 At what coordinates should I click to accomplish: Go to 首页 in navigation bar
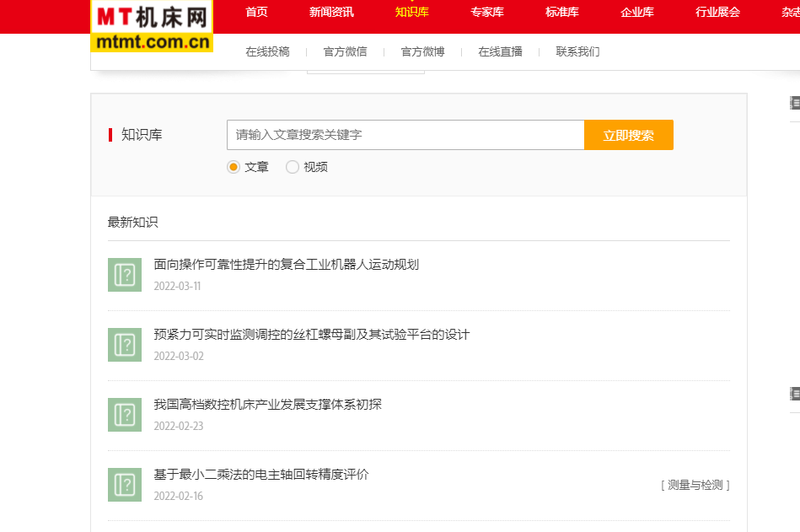[x=256, y=12]
